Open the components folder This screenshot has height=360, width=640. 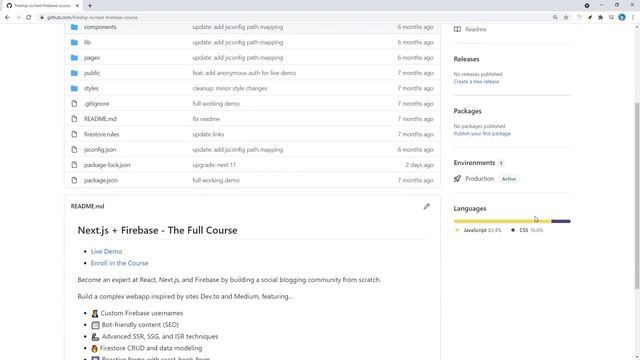pos(100,27)
